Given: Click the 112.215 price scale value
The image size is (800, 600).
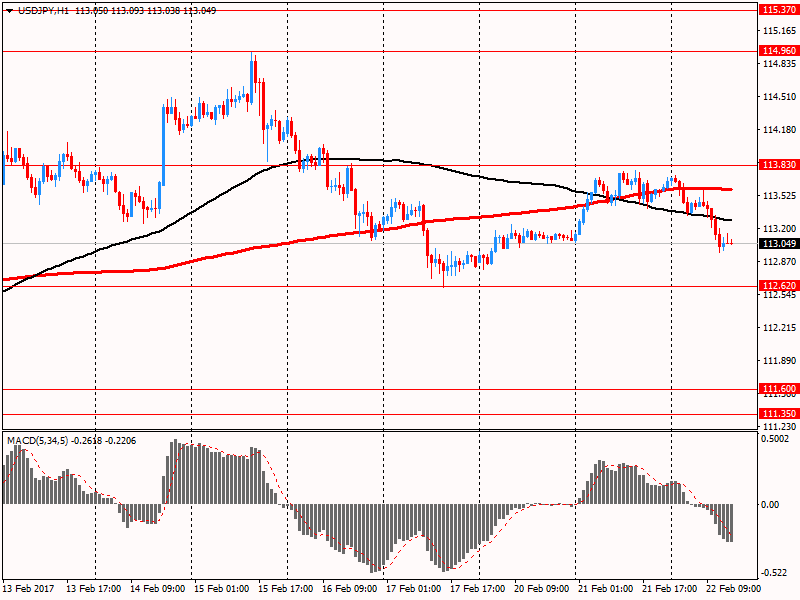Looking at the screenshot, I should pos(779,328).
